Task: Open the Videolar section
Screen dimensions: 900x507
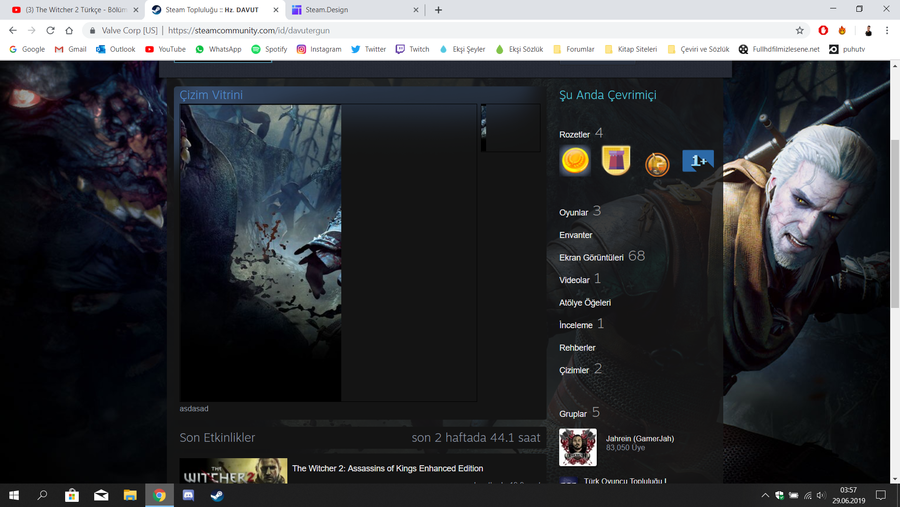Action: pyautogui.click(x=575, y=280)
